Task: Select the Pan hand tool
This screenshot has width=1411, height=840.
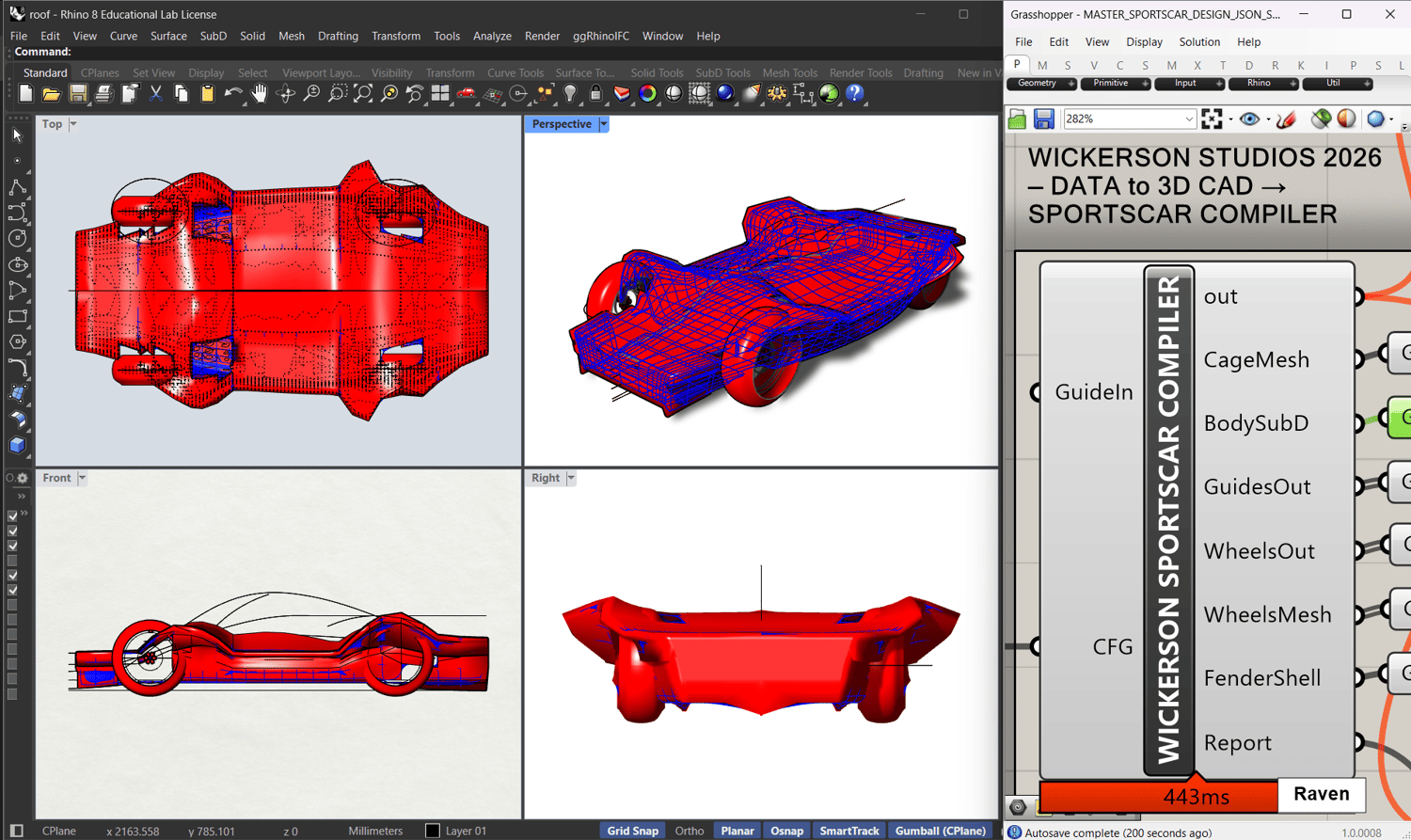Action: point(259,93)
